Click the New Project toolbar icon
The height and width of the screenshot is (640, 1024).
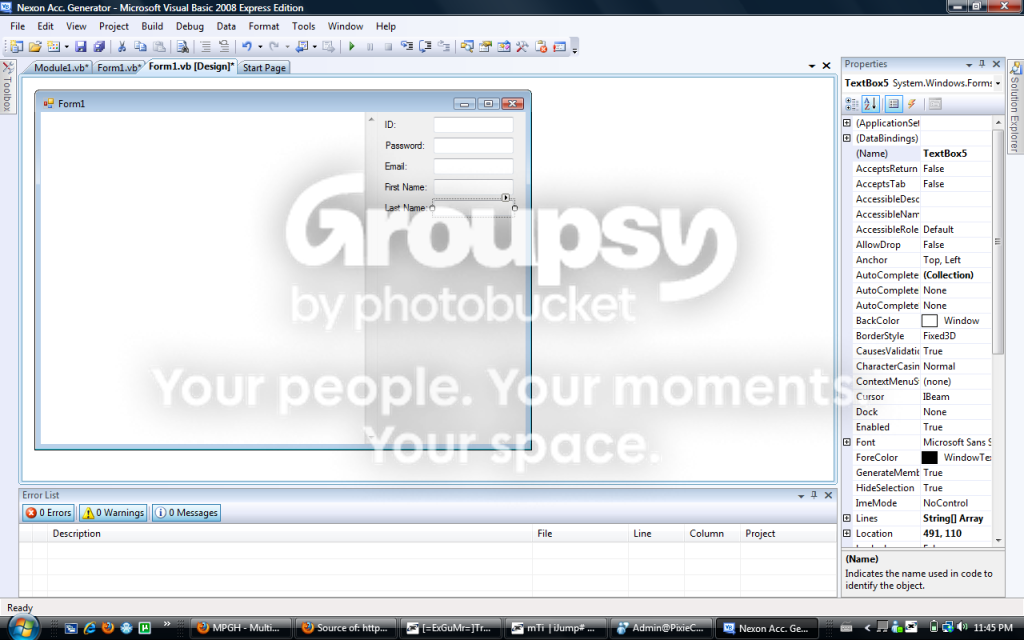(x=16, y=46)
